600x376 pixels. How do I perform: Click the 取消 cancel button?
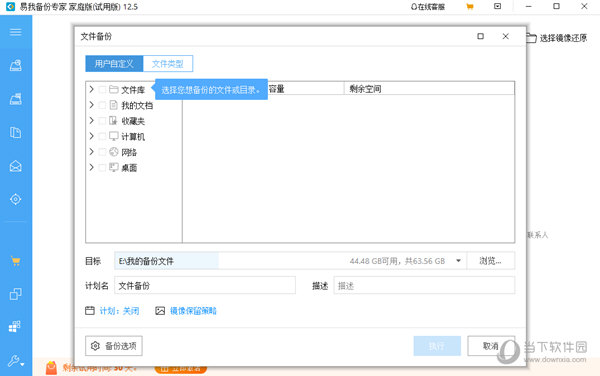point(491,346)
